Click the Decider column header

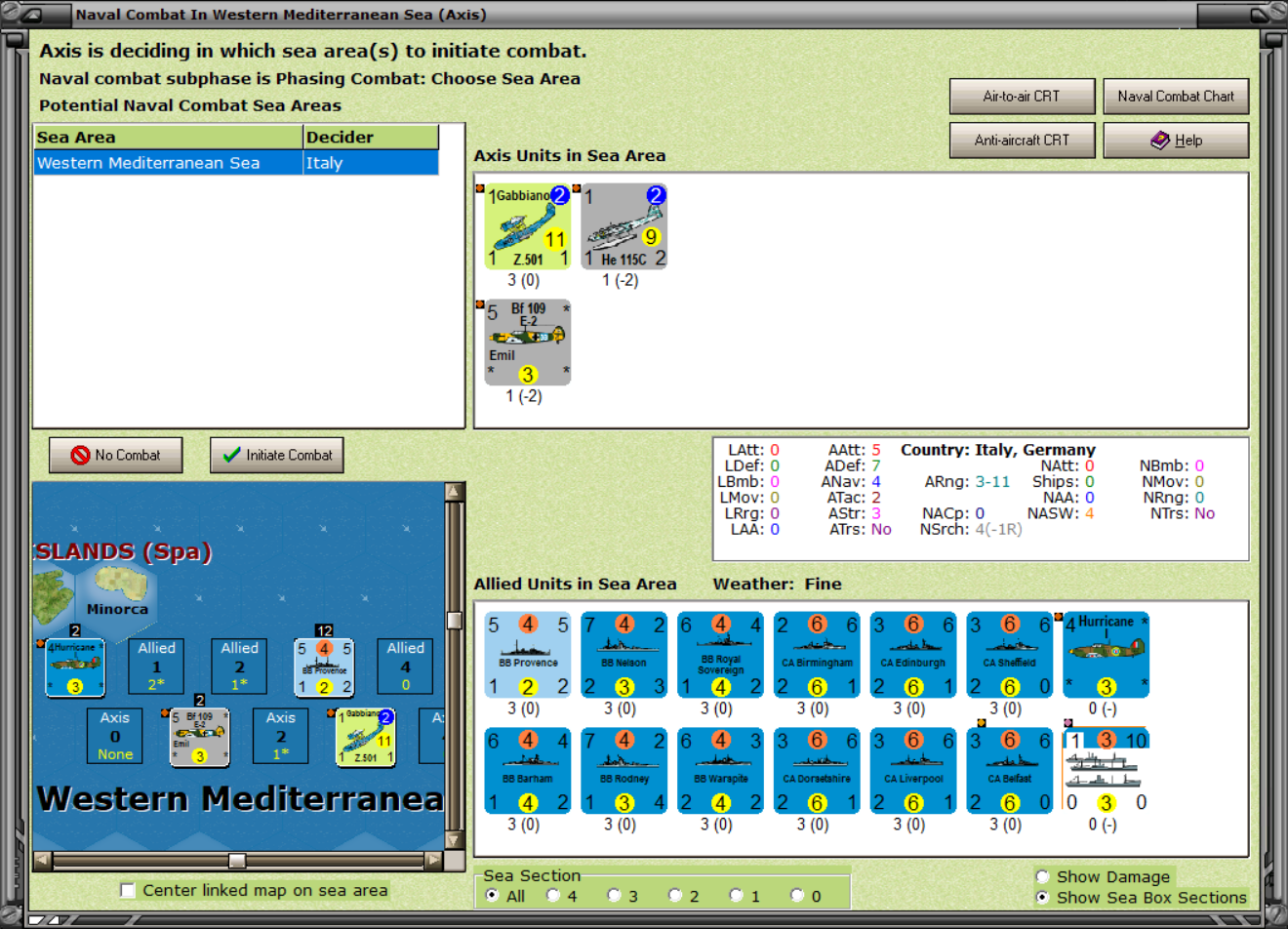tap(371, 138)
